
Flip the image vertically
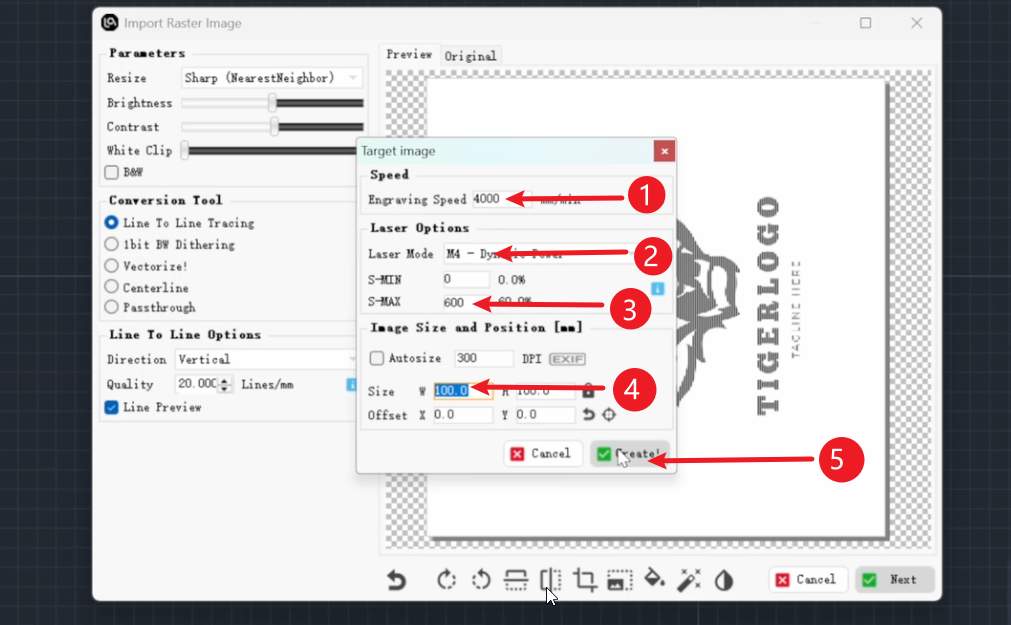coord(515,580)
